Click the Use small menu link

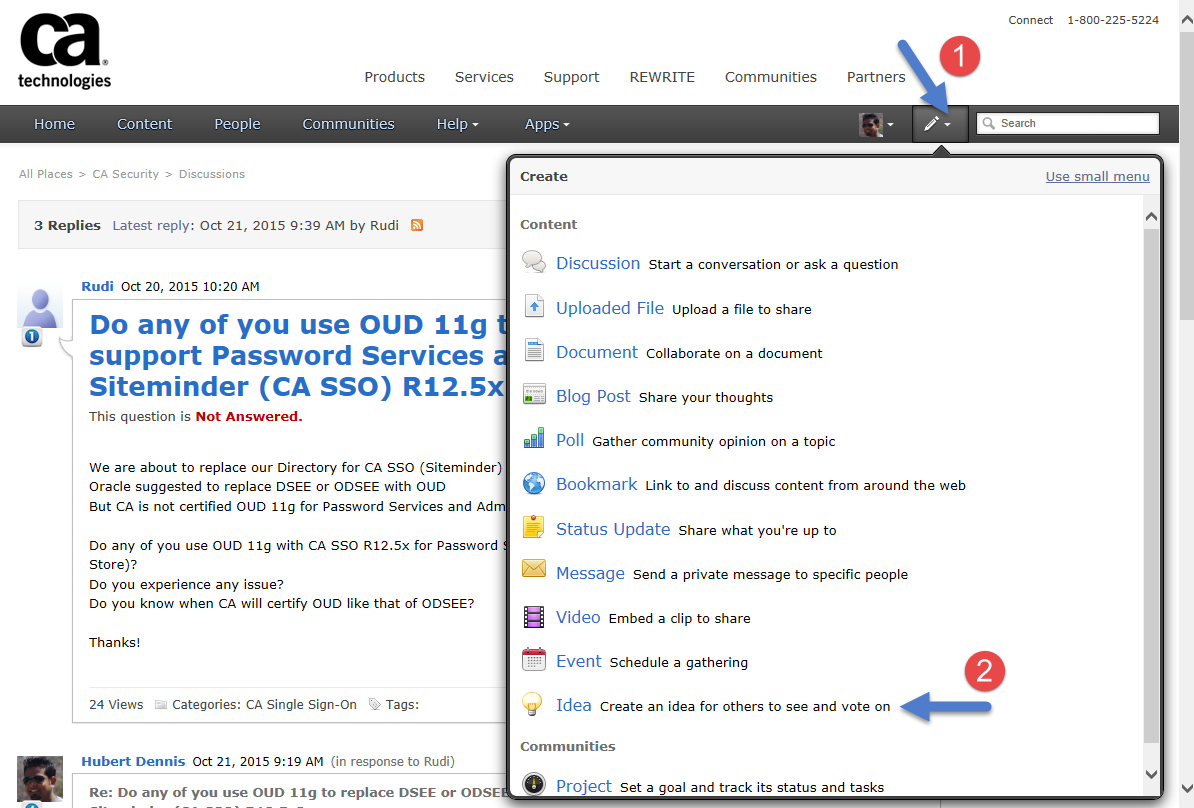click(1097, 177)
